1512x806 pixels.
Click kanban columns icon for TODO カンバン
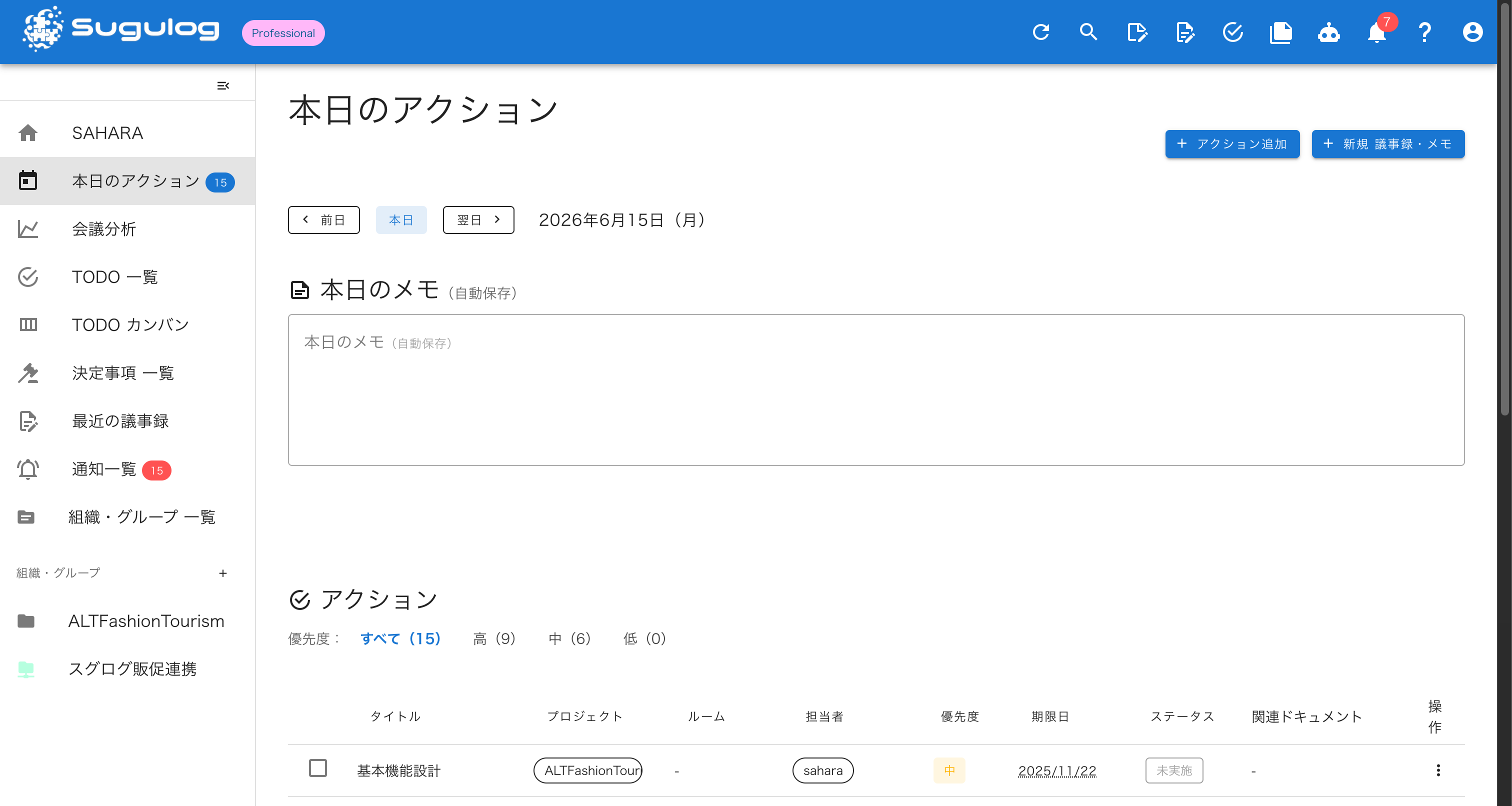click(x=27, y=324)
